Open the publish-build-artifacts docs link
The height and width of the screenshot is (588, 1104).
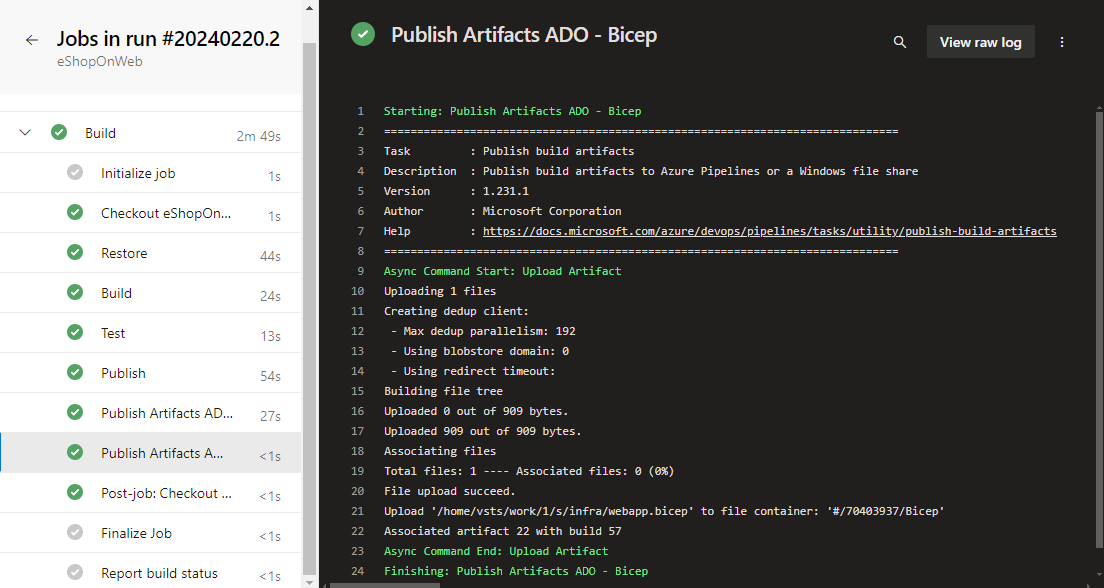tap(769, 231)
